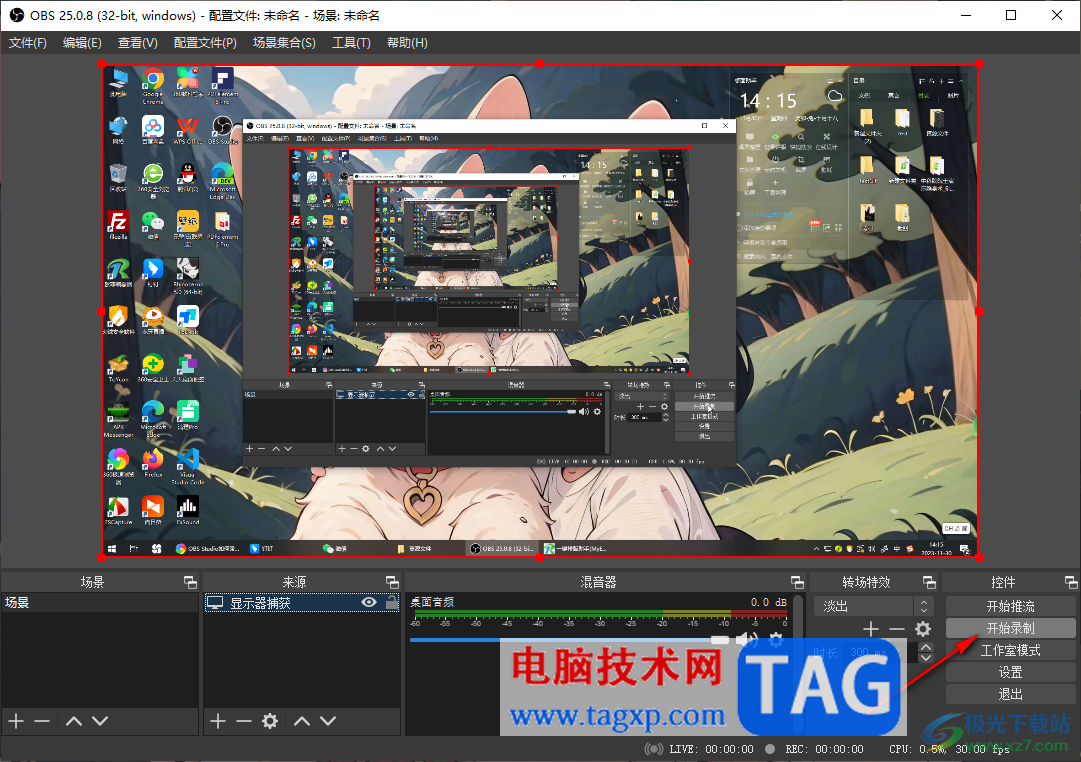This screenshot has width=1081, height=762.
Task: Open the 编辑(E) menu
Action: [x=82, y=43]
